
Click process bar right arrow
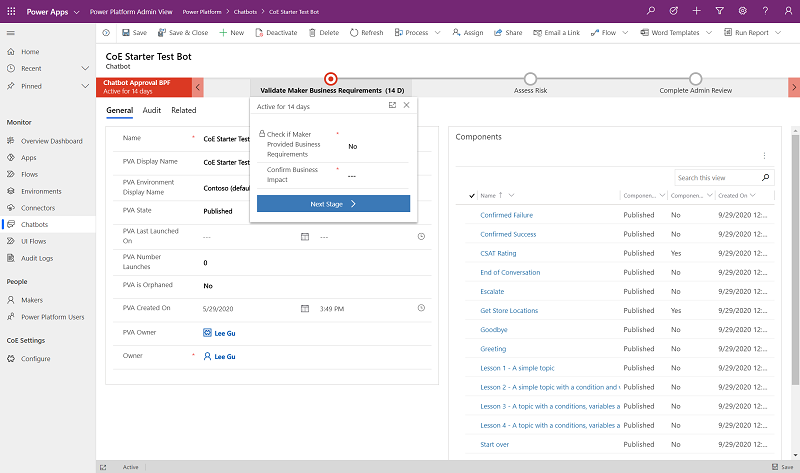click(x=794, y=87)
